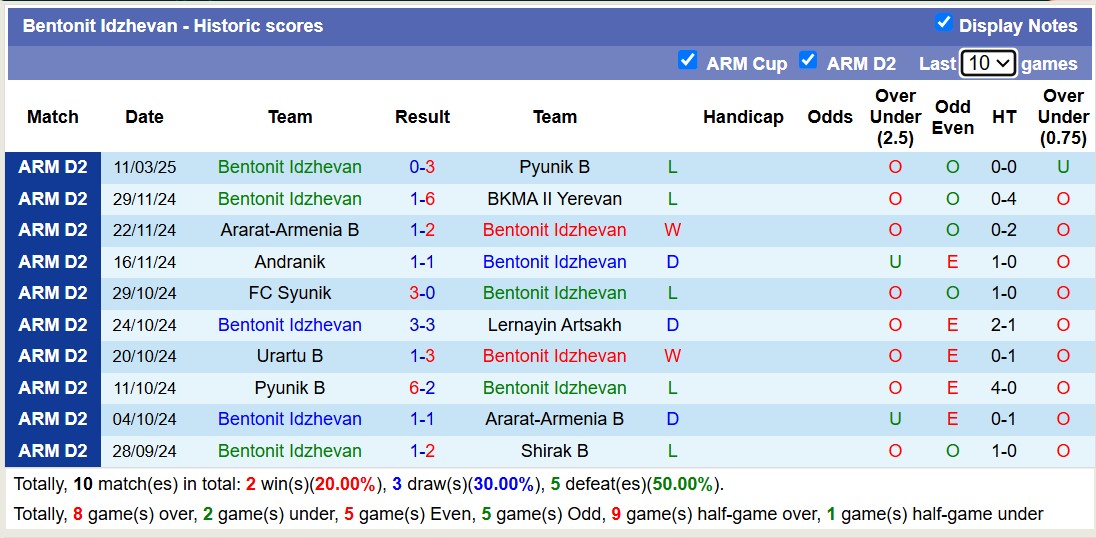This screenshot has height=538, width=1096.
Task: Click the BKMA II Yerevan team name
Action: 554,199
